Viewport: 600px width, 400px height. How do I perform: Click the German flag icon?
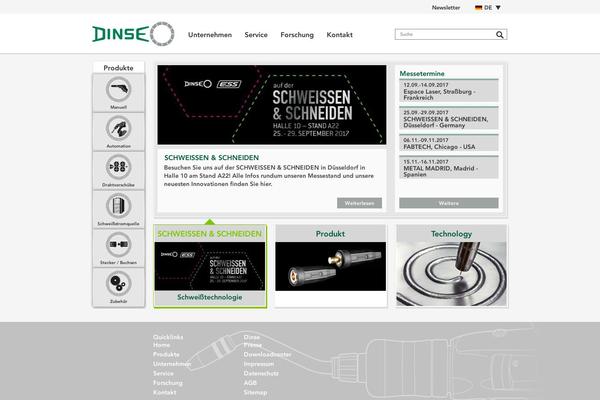pyautogui.click(x=478, y=7)
